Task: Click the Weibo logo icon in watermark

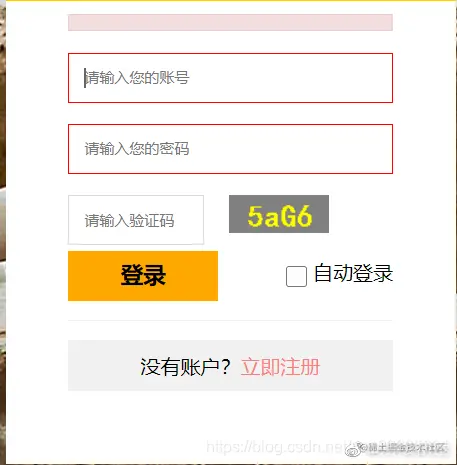Action: point(354,450)
